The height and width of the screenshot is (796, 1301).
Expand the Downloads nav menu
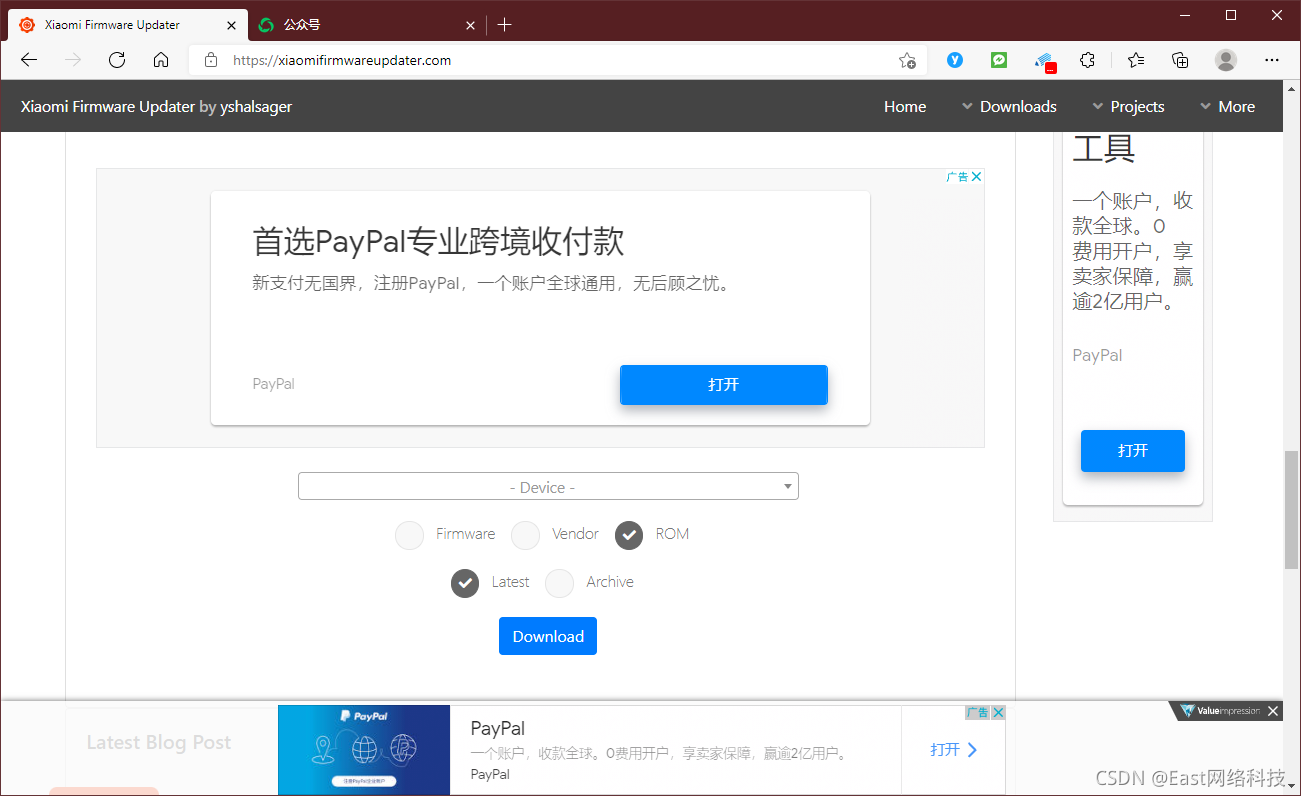(1009, 107)
